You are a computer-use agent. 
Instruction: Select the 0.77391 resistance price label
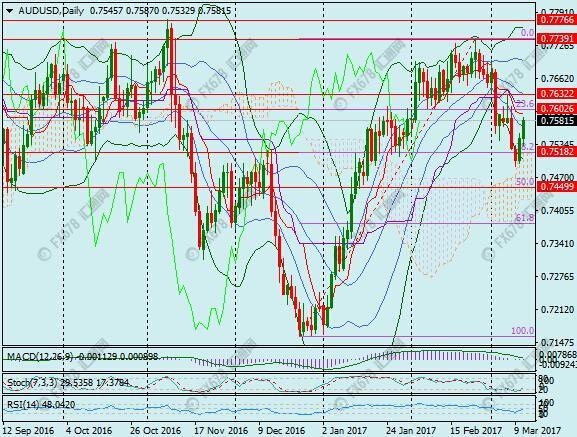pos(557,39)
